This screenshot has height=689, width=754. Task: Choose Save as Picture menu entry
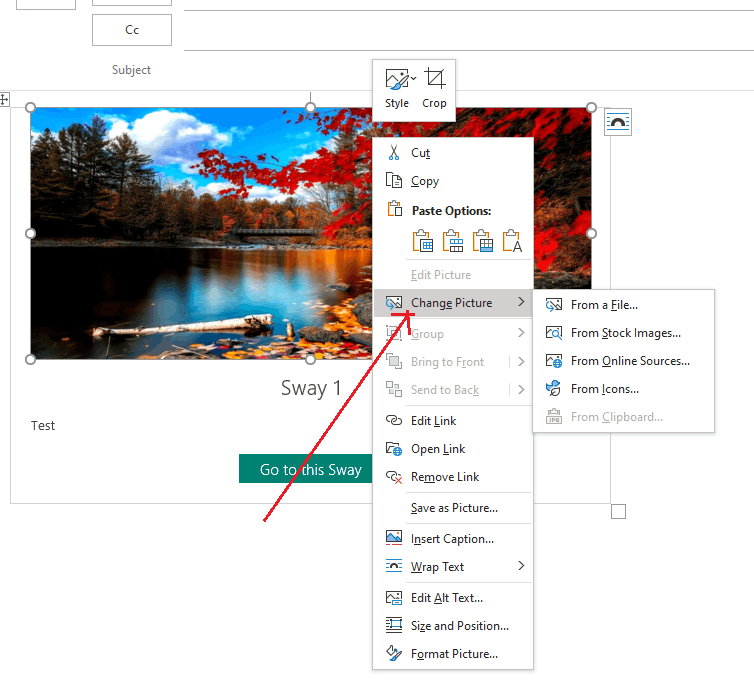click(x=453, y=508)
